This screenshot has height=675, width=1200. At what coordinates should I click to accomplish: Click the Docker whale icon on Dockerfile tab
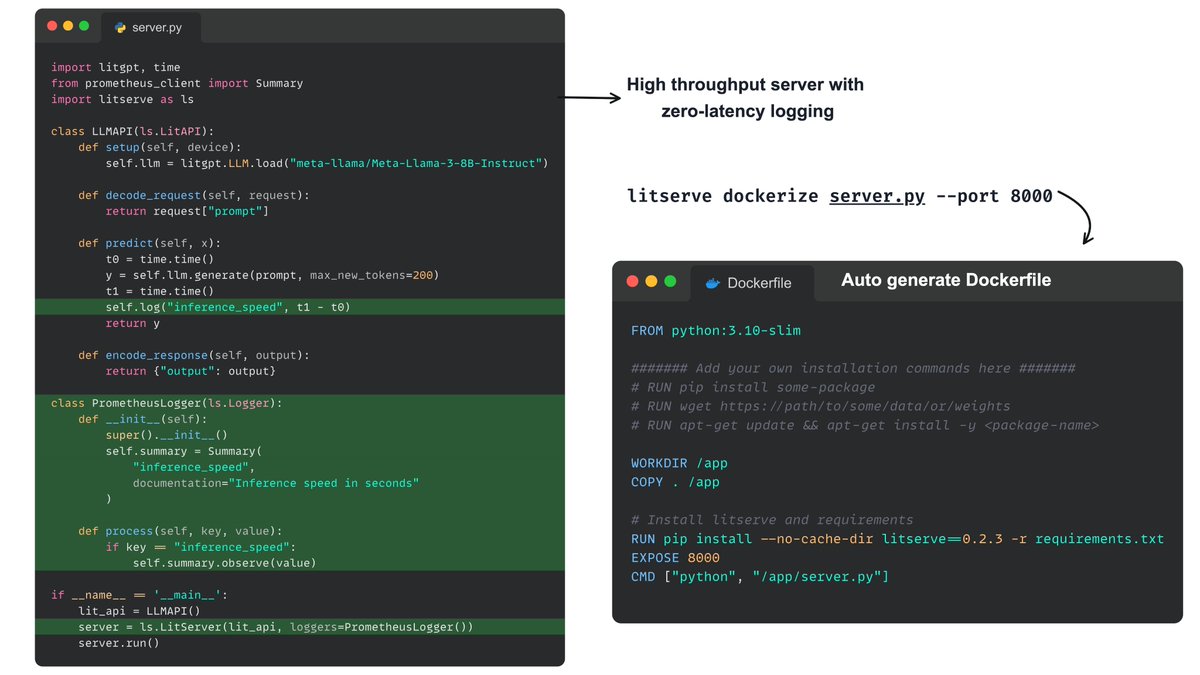click(x=713, y=283)
